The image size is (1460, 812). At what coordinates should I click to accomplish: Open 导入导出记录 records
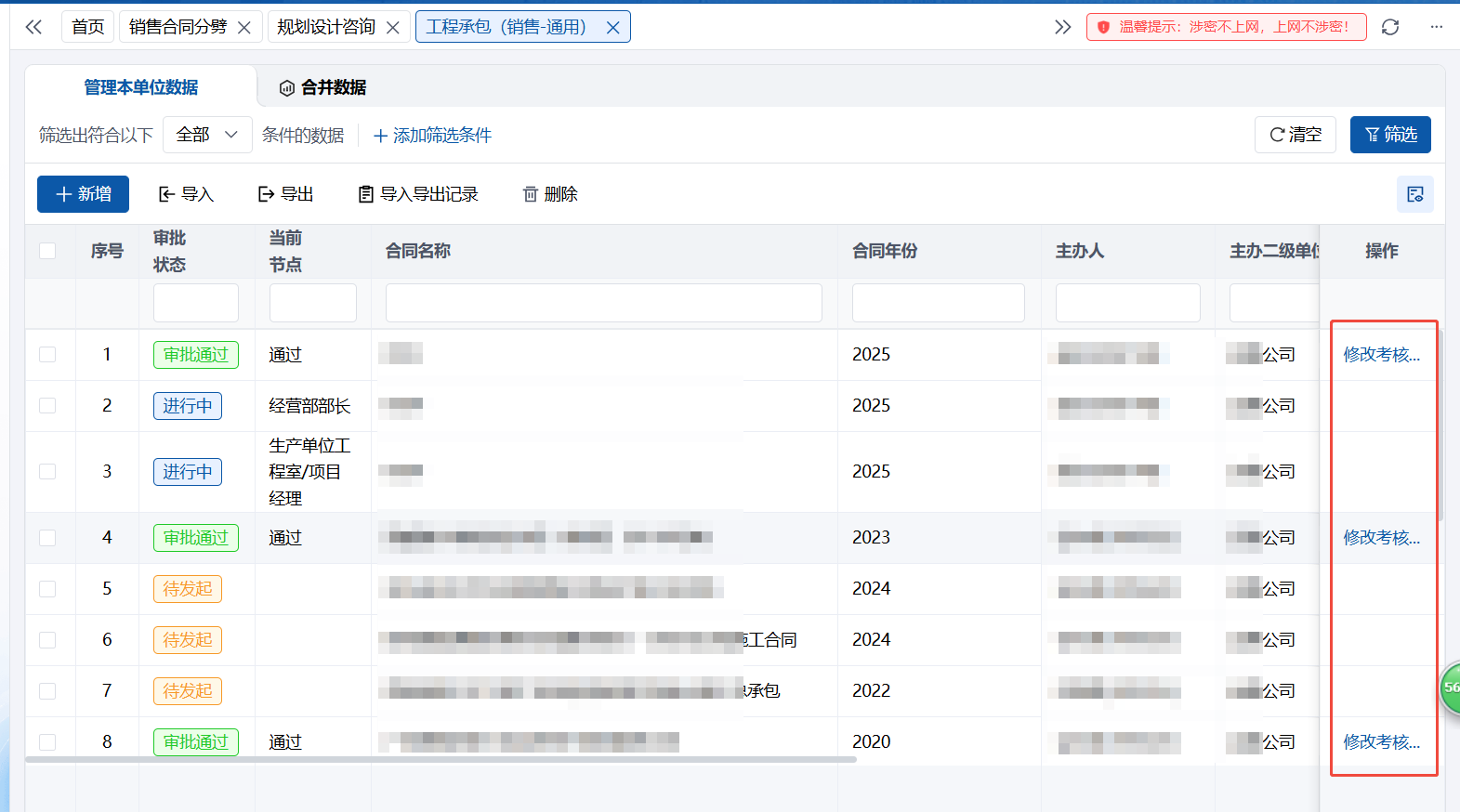coord(418,194)
